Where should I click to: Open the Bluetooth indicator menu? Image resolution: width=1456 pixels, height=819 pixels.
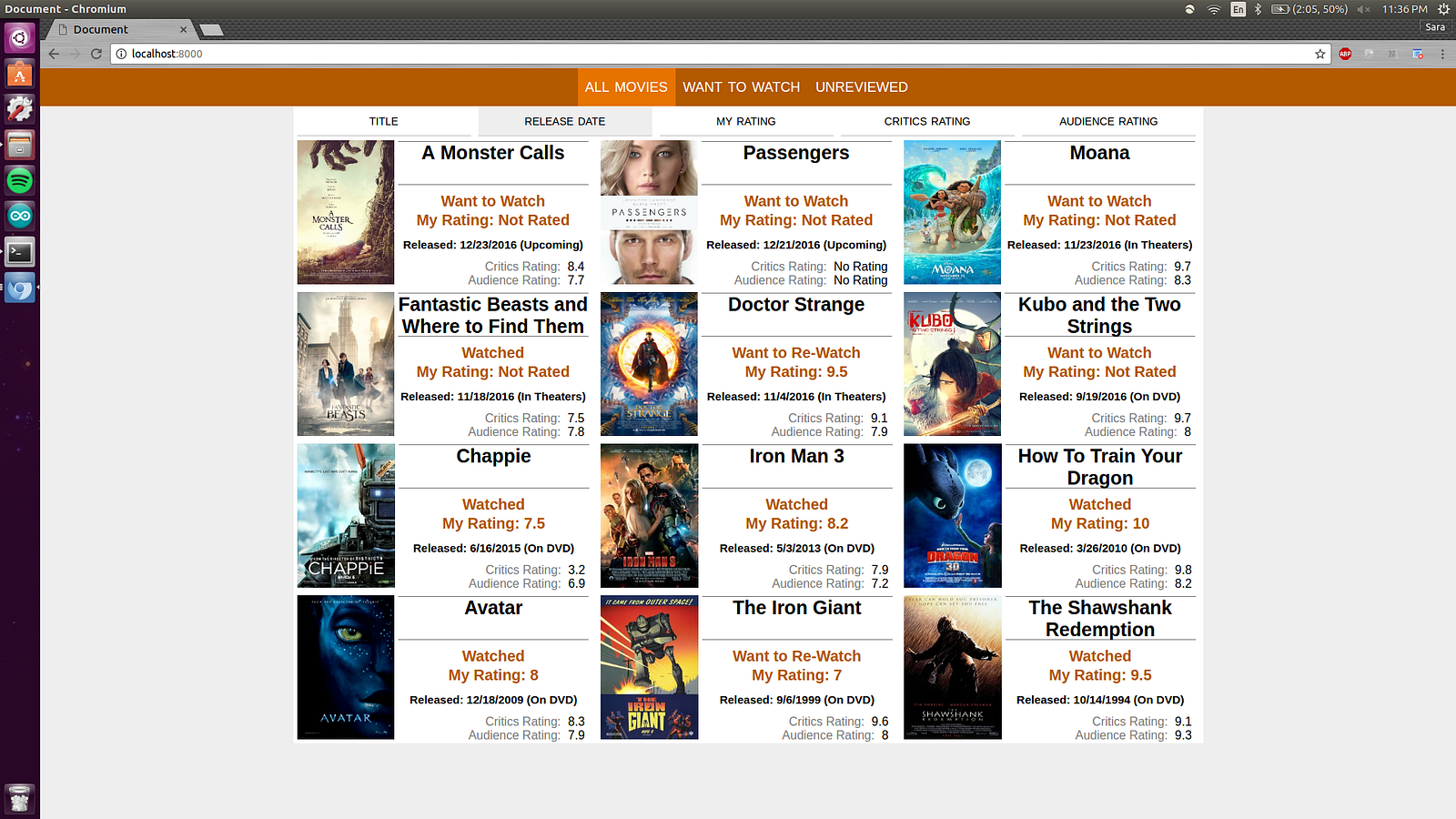click(1258, 9)
